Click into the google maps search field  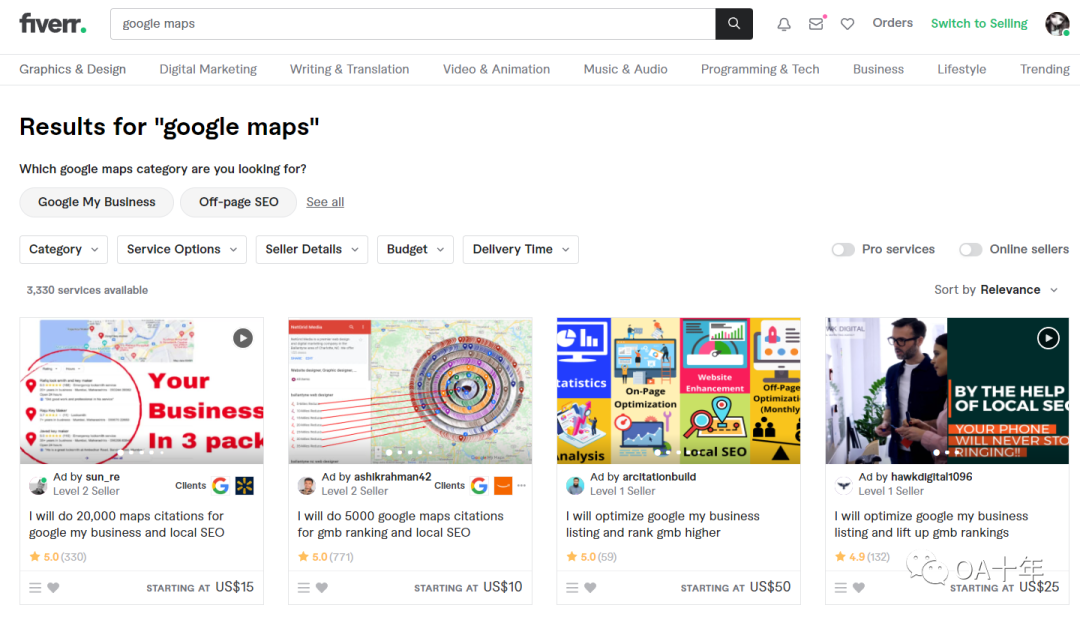click(x=410, y=24)
